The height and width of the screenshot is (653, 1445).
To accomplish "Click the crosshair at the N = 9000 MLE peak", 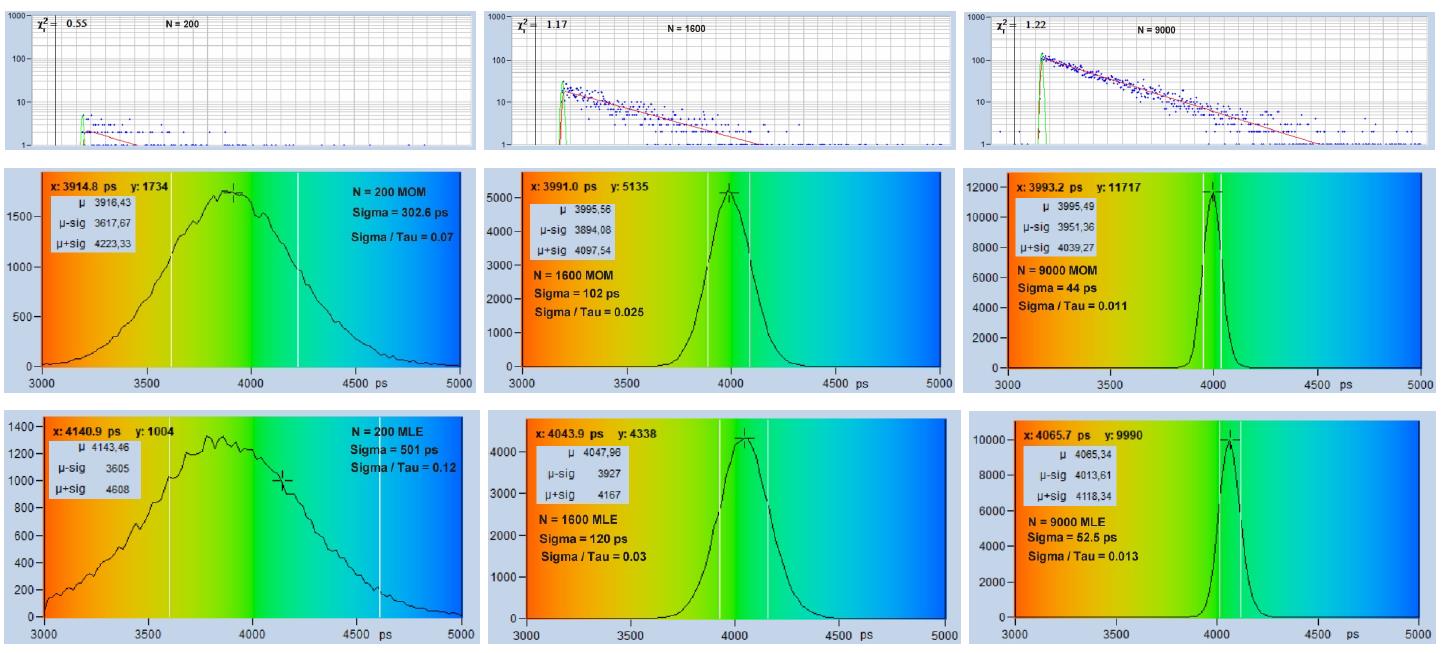I will pyautogui.click(x=1229, y=439).
